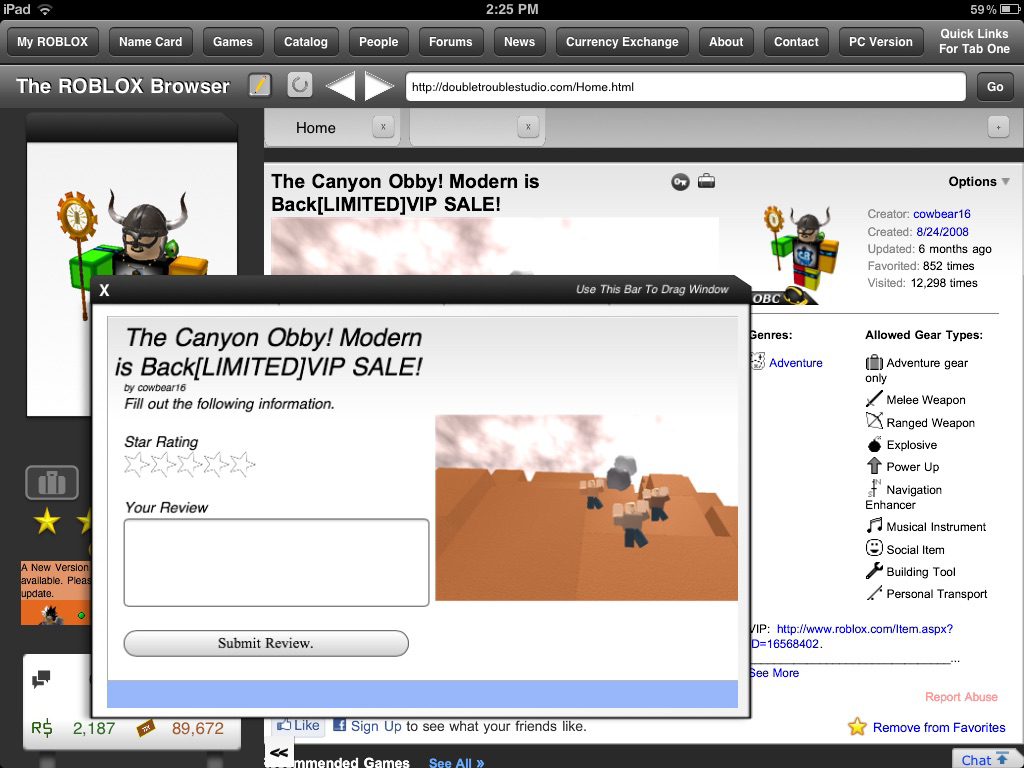Tap the Go button
The width and height of the screenshot is (1024, 768).
tap(995, 87)
